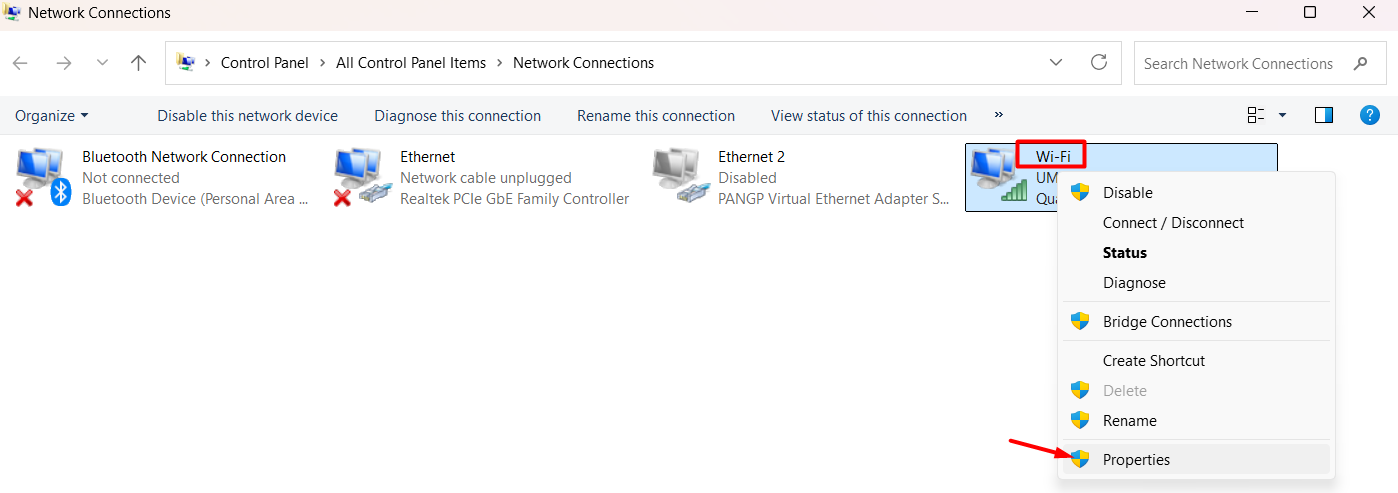
Task: Toggle the preview pane icon
Action: (x=1324, y=116)
